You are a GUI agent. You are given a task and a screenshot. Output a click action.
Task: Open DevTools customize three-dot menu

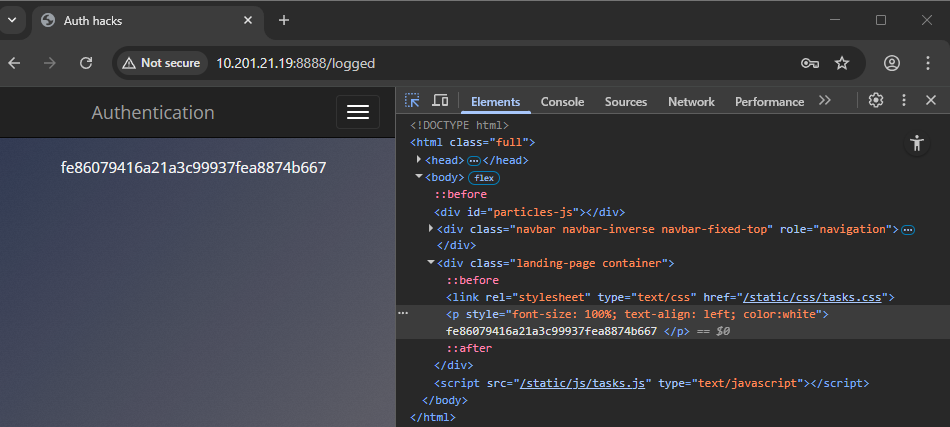[x=904, y=101]
